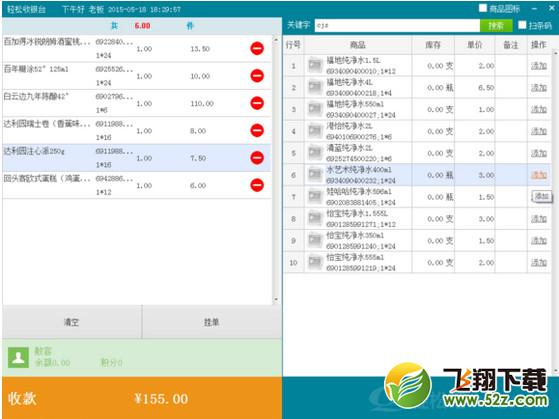The width and height of the screenshot is (559, 419).
Task: Click the 操作 column header
Action: click(539, 45)
